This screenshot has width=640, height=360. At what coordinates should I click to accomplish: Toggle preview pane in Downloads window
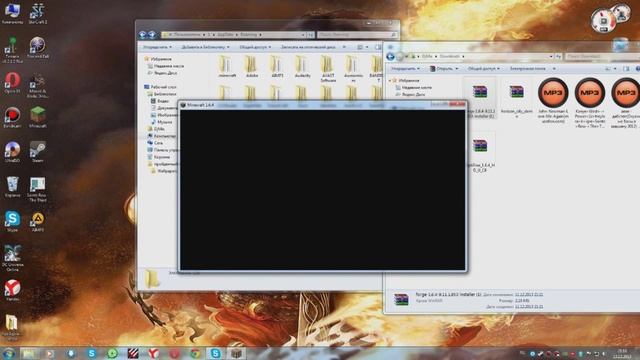(x=626, y=69)
